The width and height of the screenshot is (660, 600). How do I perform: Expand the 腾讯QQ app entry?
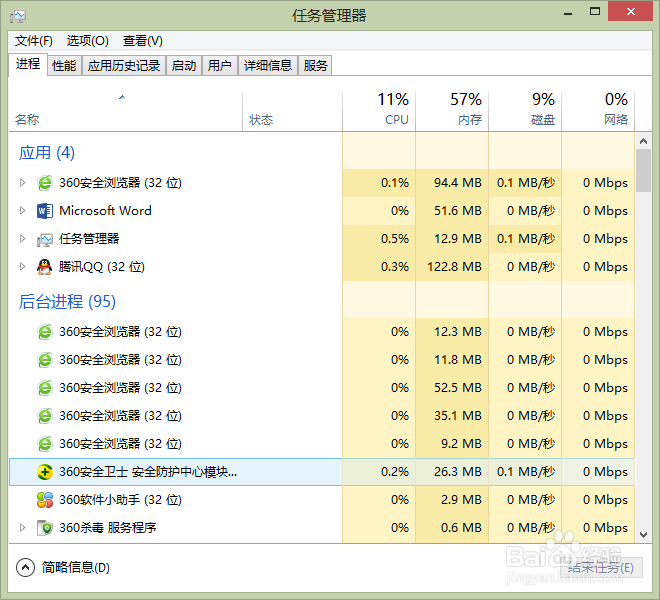[x=22, y=267]
